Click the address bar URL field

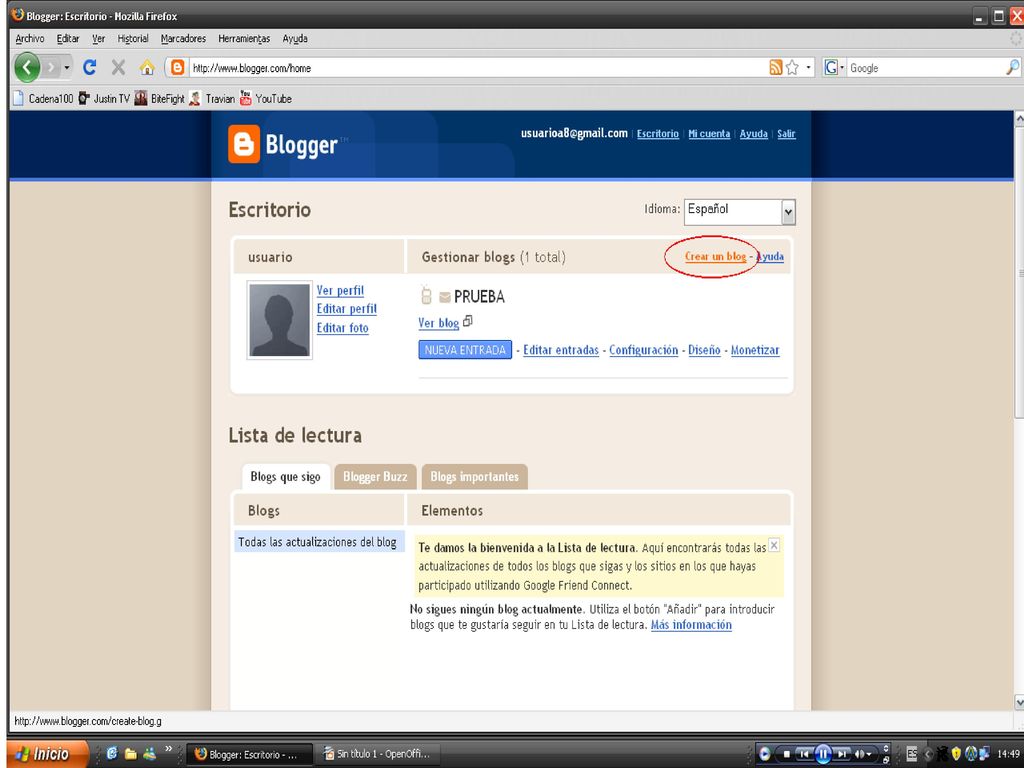(477, 68)
